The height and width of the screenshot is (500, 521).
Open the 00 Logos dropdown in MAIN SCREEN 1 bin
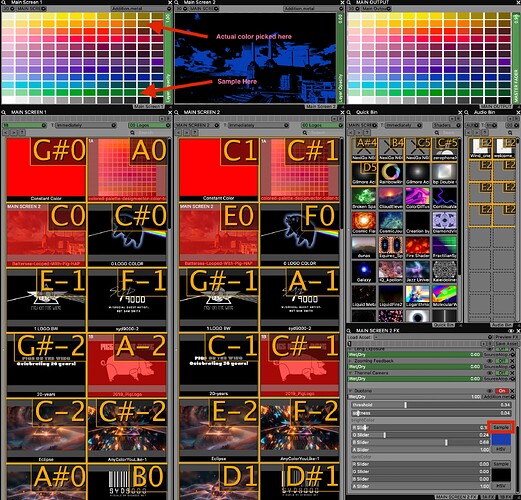[149, 125]
